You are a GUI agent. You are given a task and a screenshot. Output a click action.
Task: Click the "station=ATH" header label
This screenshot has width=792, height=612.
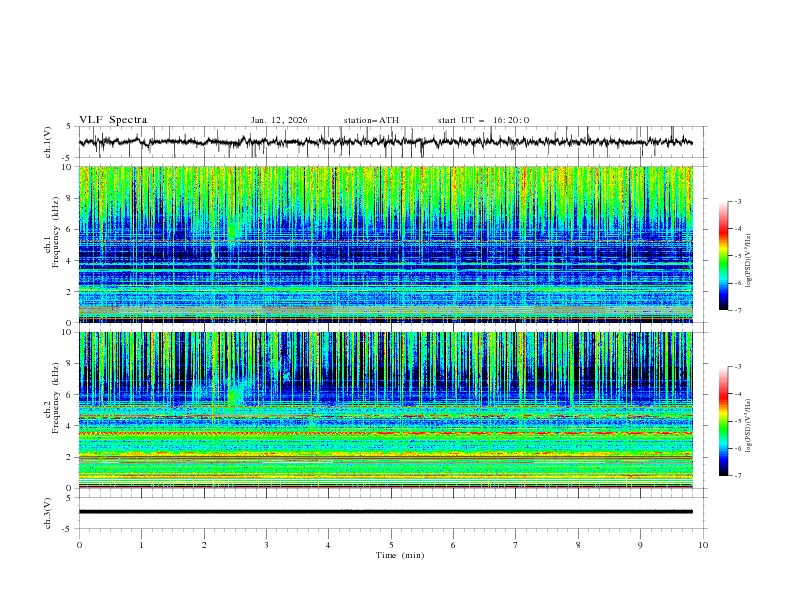tap(371, 120)
